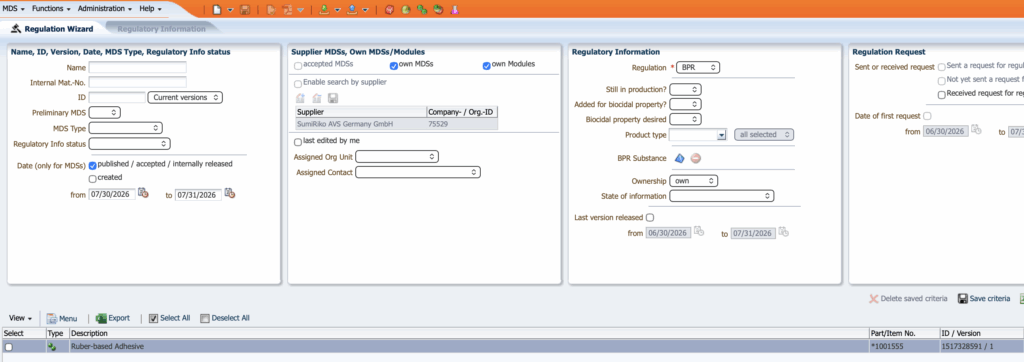Open the Preliminary MDS dropdown
The width and height of the screenshot is (1024, 362).
coord(104,112)
